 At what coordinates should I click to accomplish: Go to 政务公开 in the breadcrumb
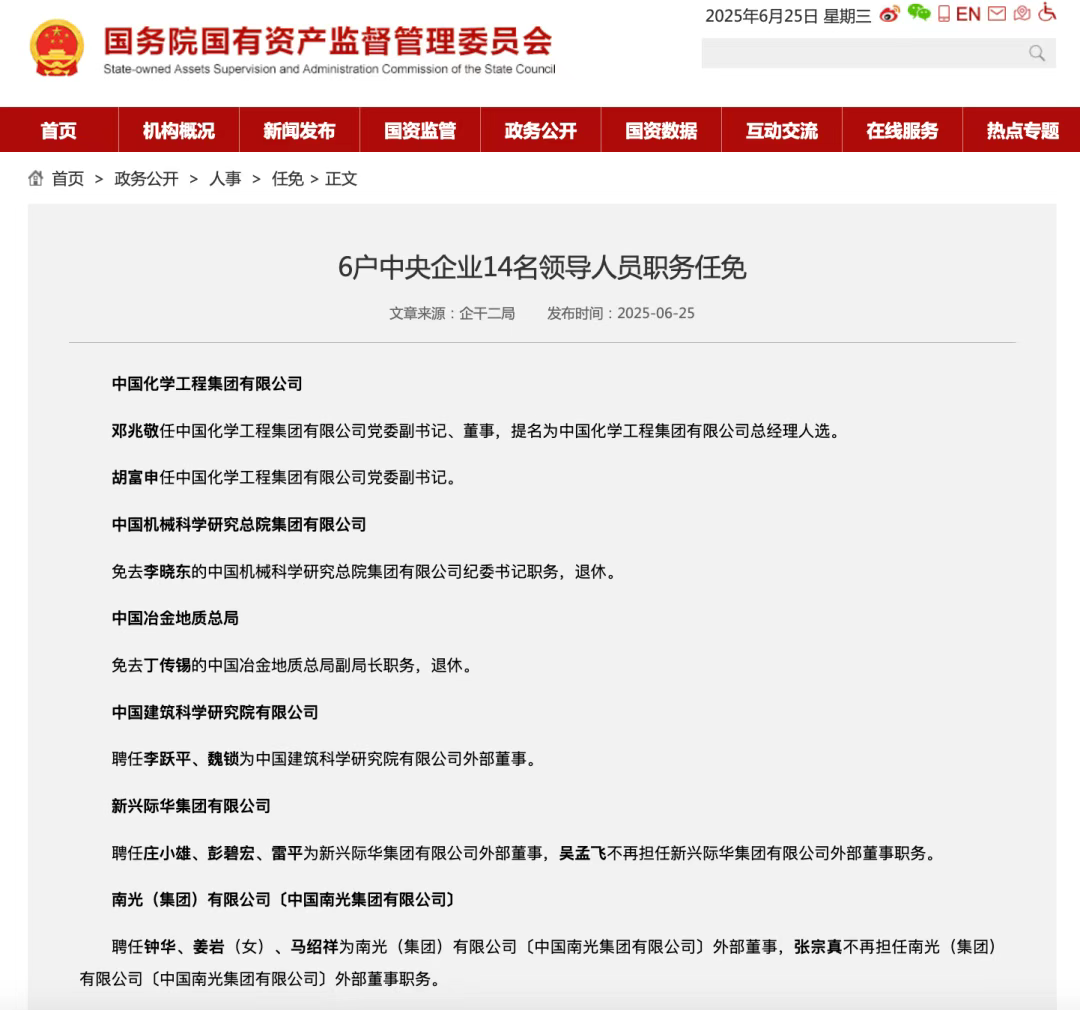146,179
